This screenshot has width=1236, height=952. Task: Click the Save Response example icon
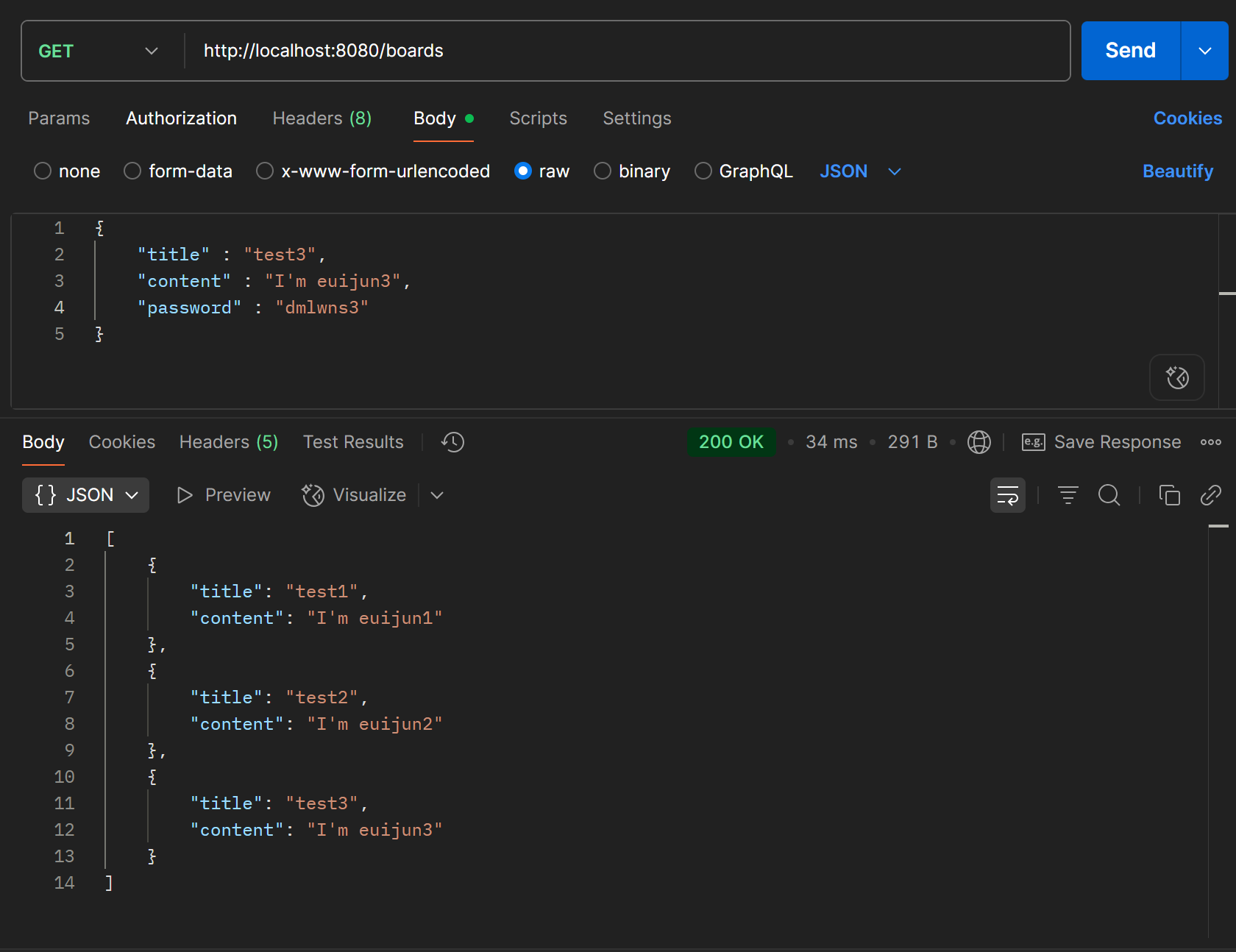click(x=1034, y=442)
